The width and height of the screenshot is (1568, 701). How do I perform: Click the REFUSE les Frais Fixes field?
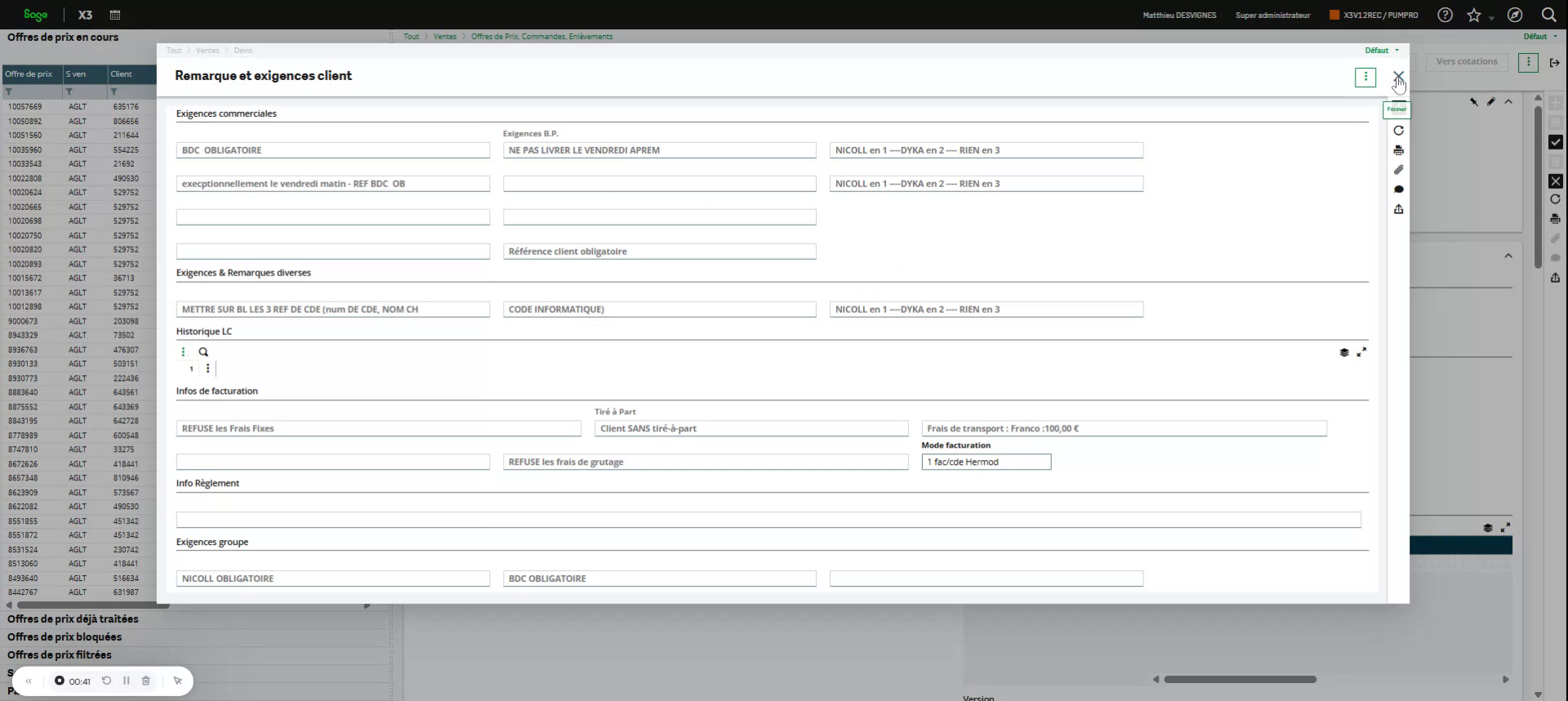[379, 429]
